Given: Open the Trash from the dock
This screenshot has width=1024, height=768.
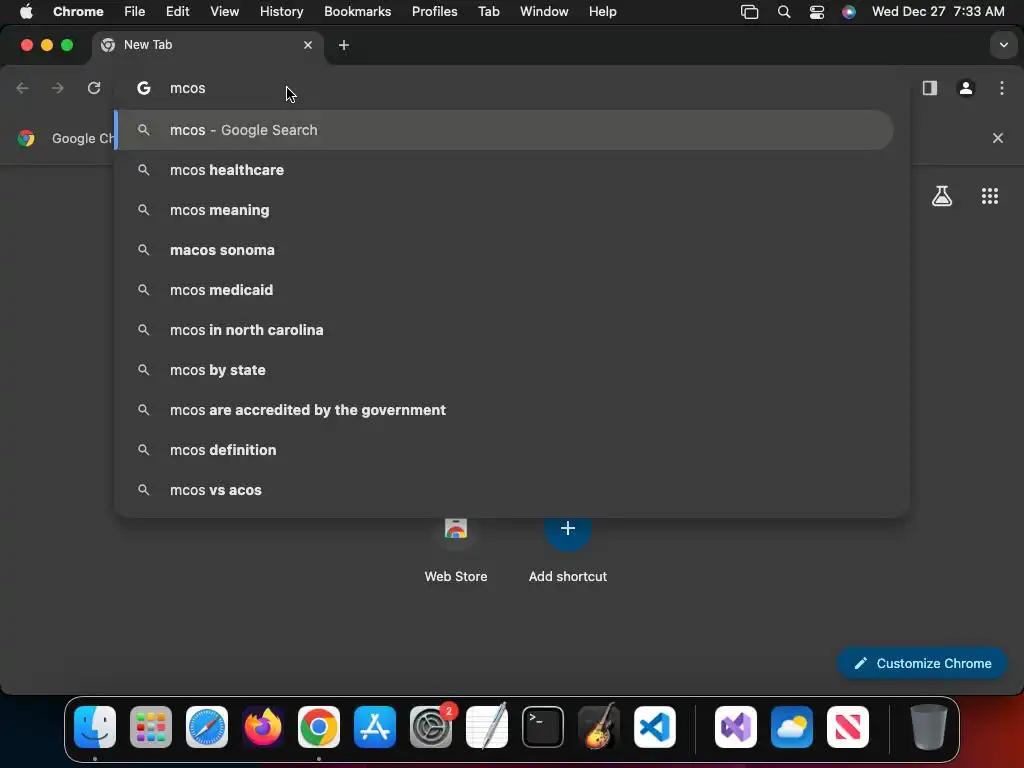Looking at the screenshot, I should (929, 727).
